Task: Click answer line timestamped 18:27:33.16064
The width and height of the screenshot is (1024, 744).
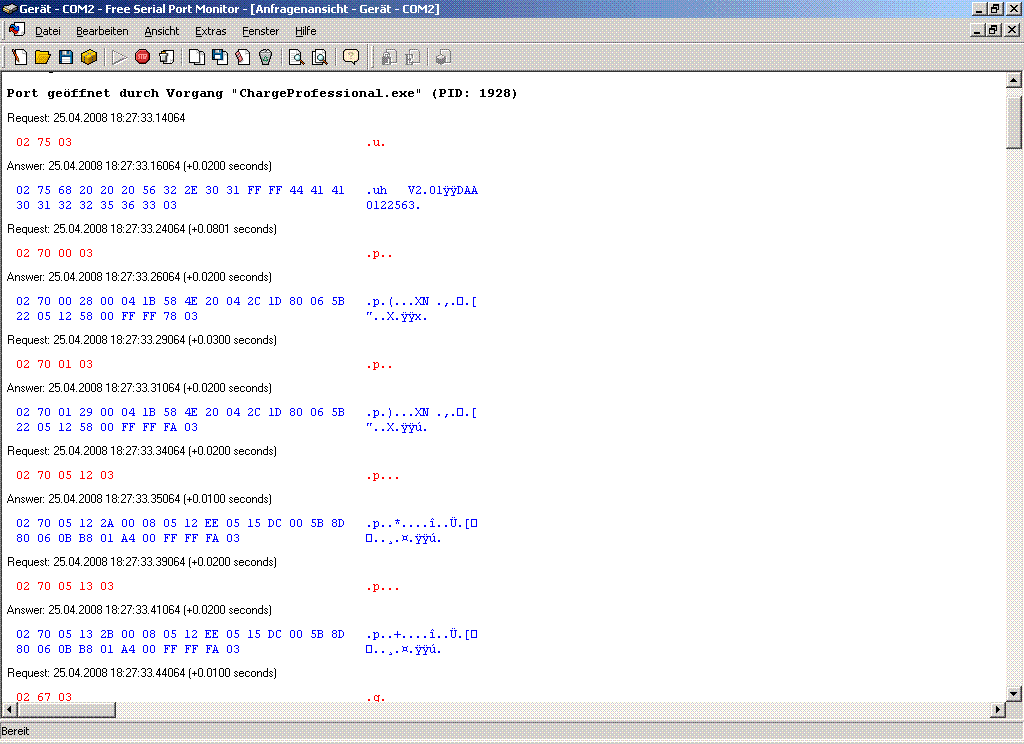Action: point(139,166)
